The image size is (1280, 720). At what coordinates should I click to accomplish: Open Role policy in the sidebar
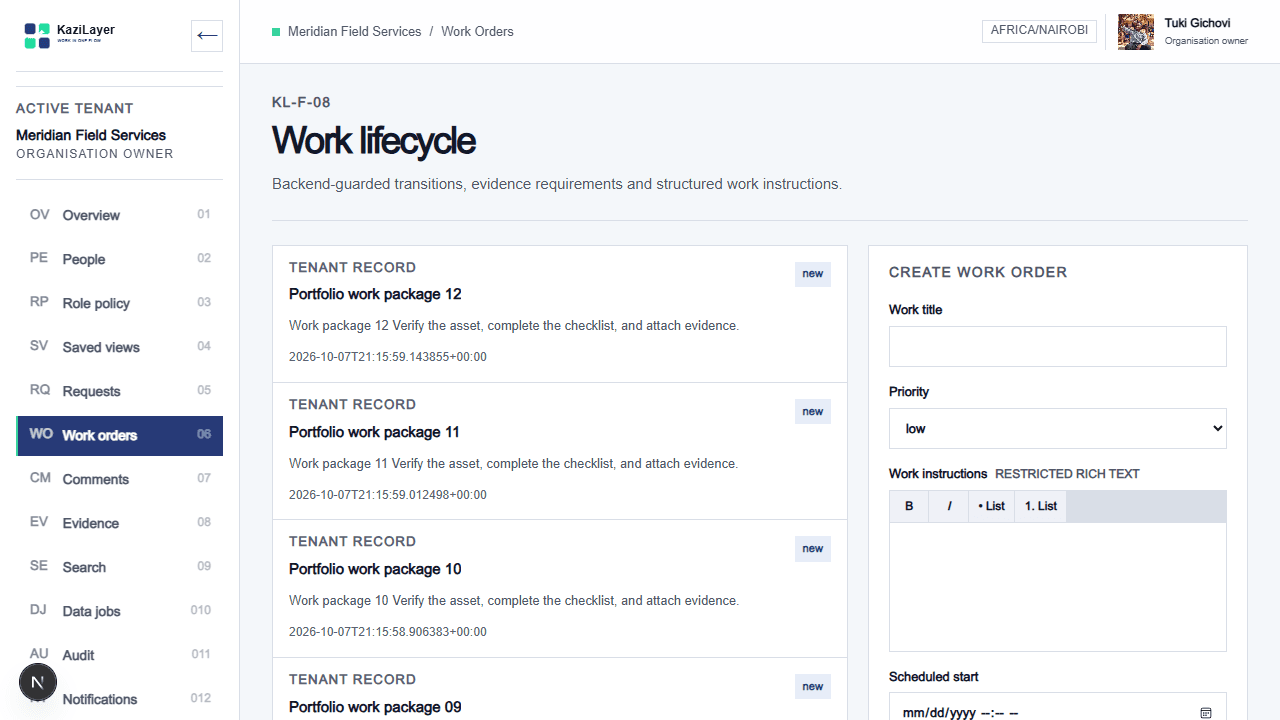(120, 303)
